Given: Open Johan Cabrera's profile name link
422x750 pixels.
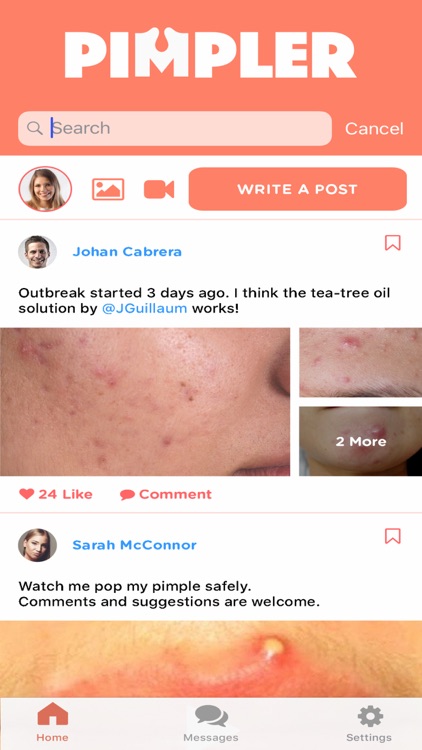Looking at the screenshot, I should click(127, 252).
